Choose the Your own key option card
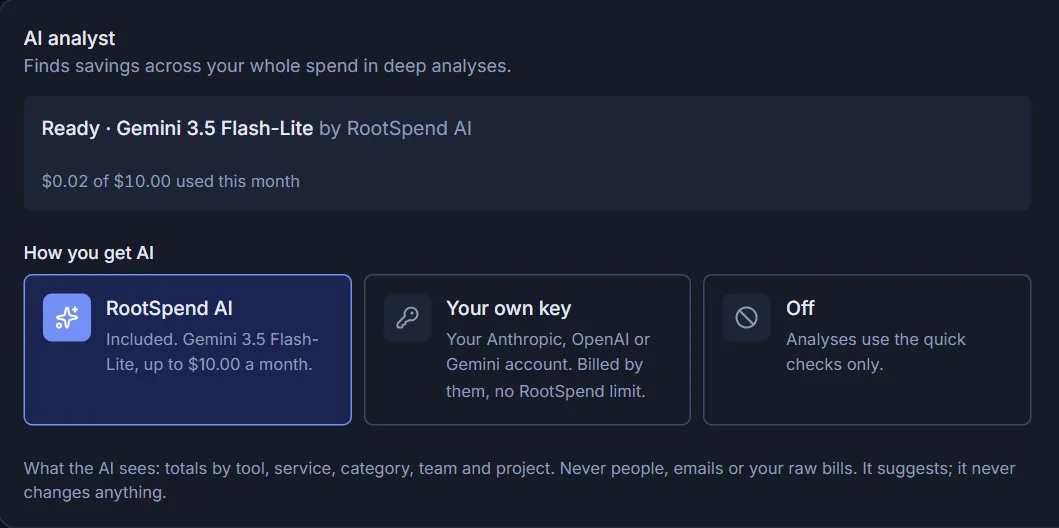 (x=527, y=350)
